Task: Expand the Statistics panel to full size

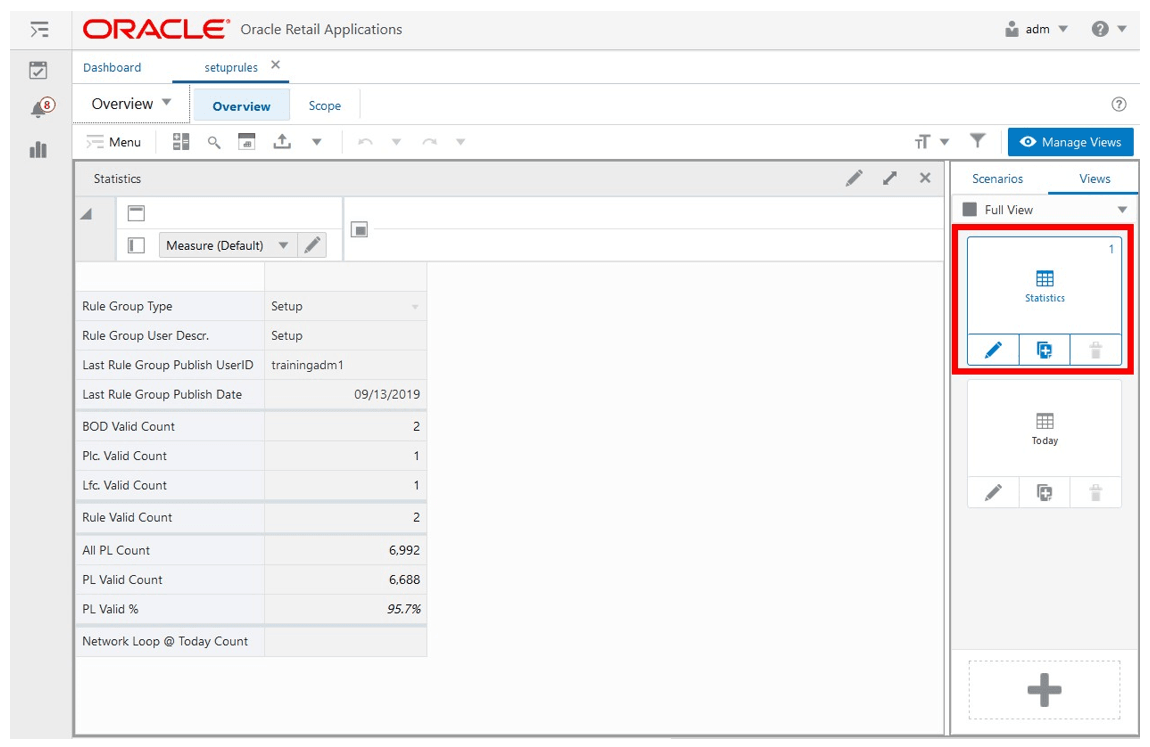Action: point(890,178)
